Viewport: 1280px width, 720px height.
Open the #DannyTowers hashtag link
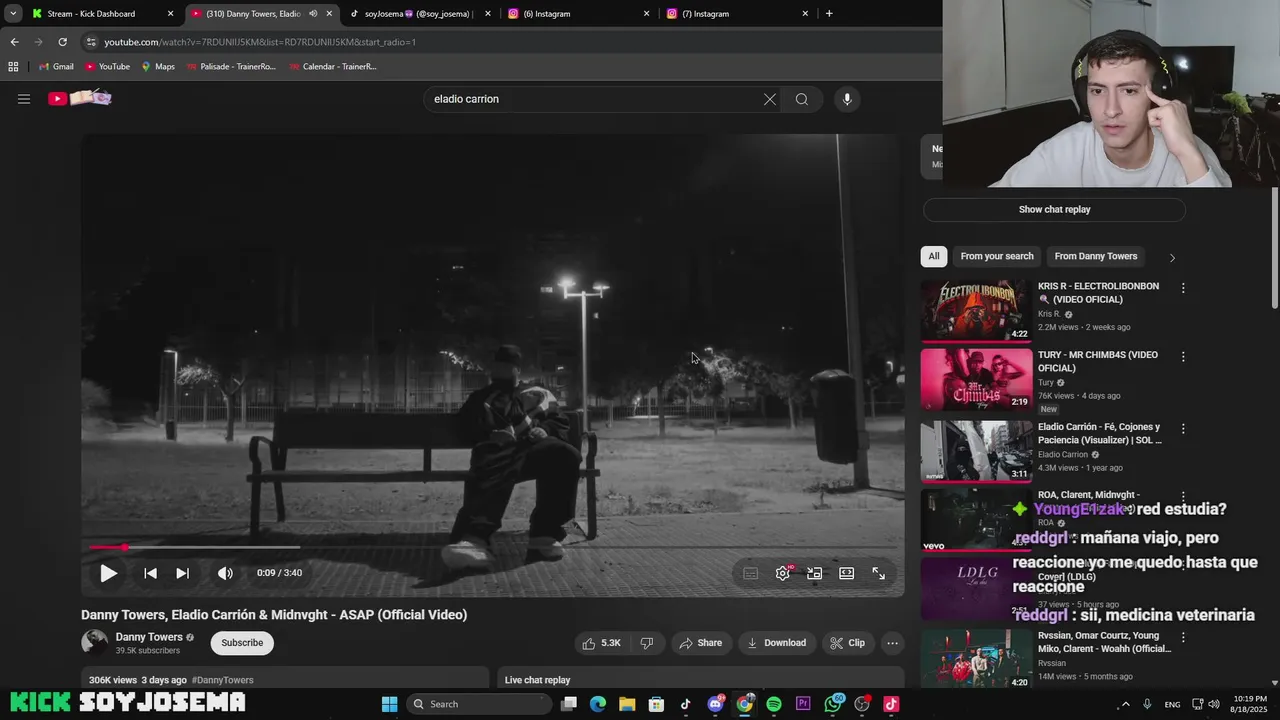222,680
